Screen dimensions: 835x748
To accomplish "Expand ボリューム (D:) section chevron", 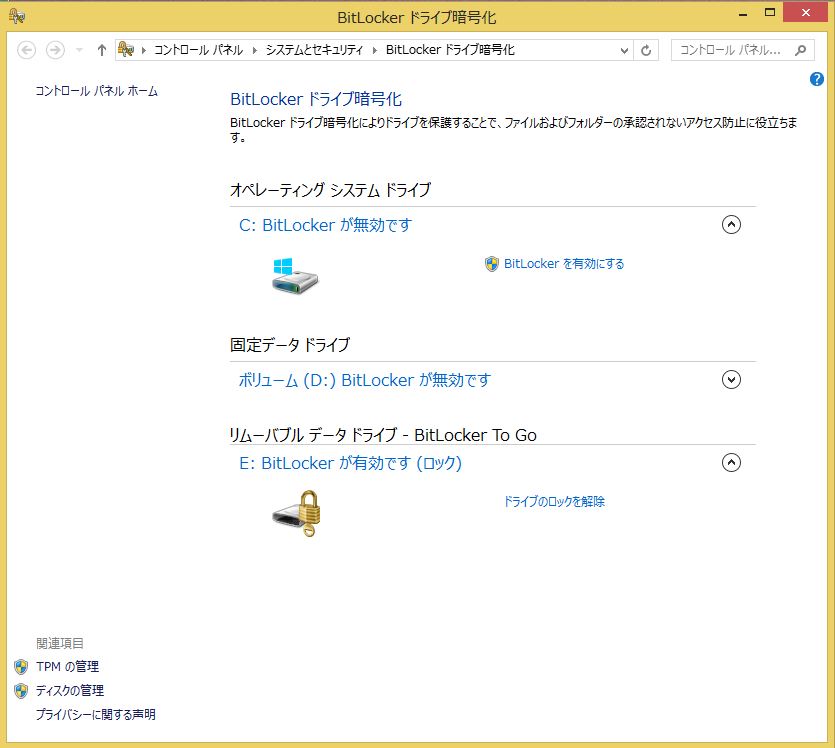I will click(731, 380).
